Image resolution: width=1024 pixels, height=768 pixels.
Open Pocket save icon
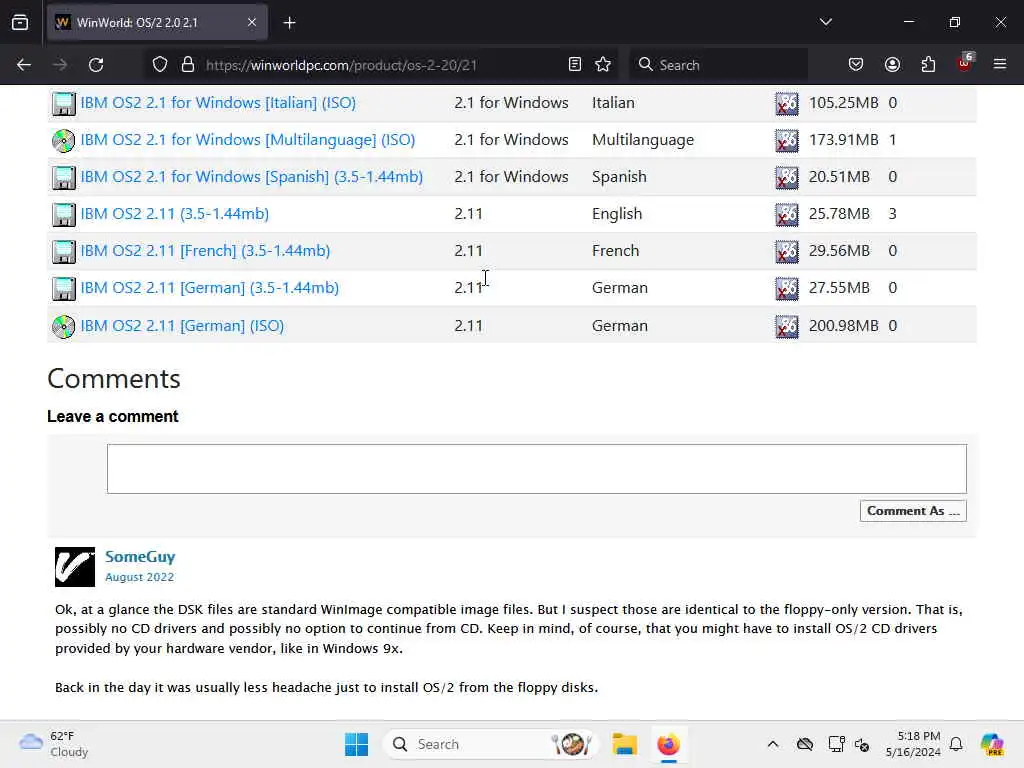click(856, 65)
